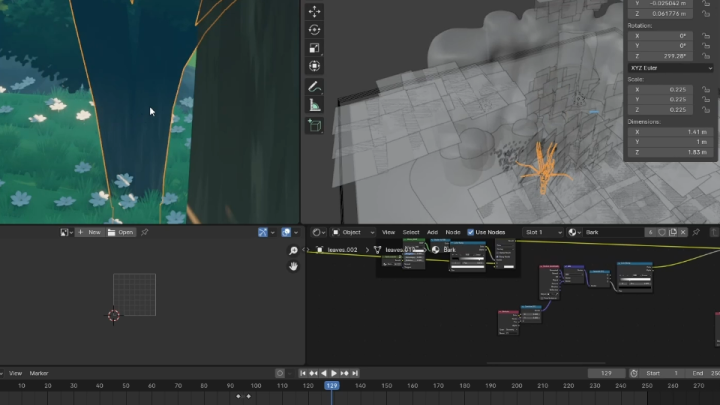This screenshot has height=405, width=720.
Task: Play the animation forward
Action: click(x=334, y=373)
